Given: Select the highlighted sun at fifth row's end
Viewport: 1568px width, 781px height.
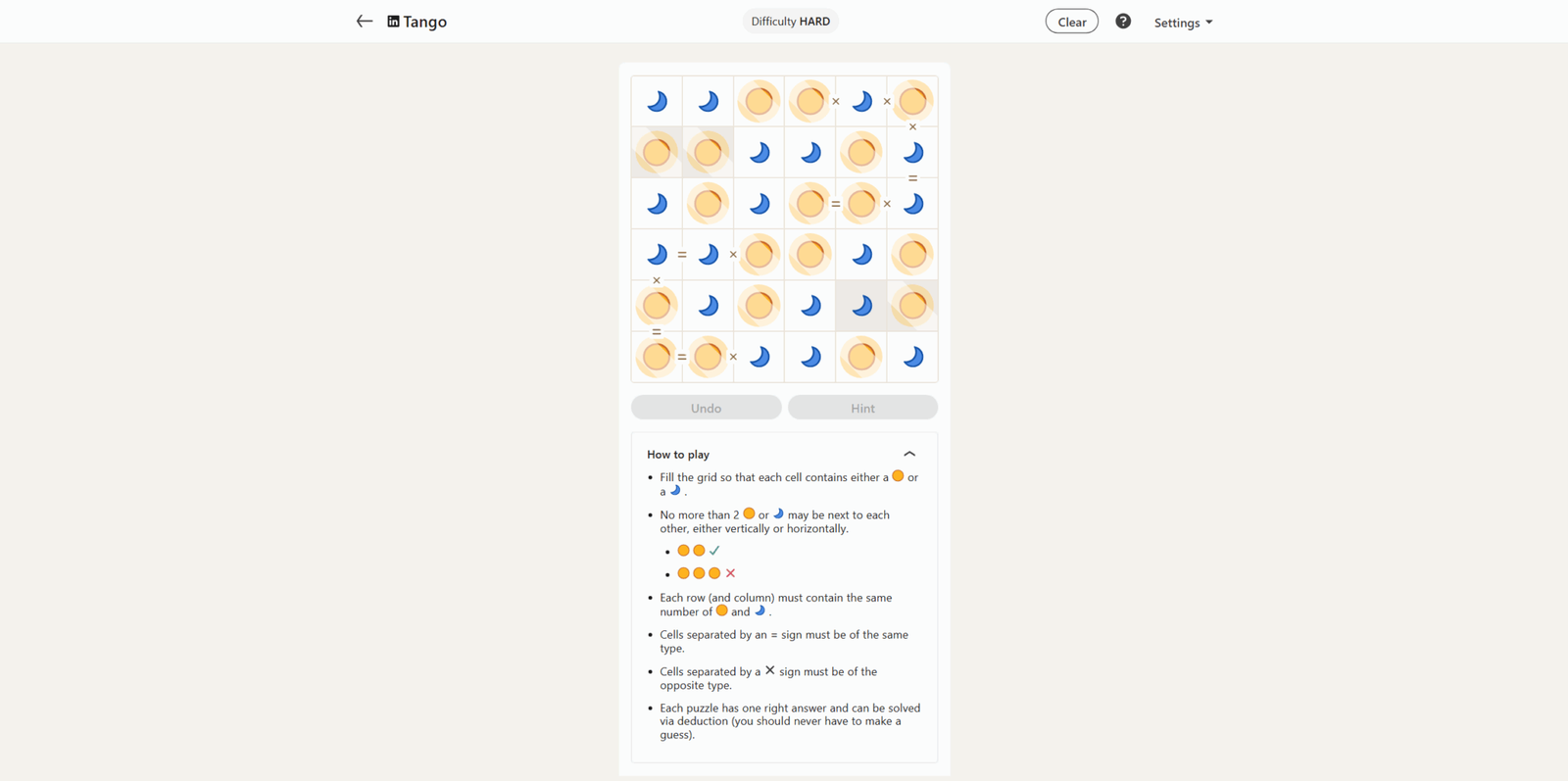Looking at the screenshot, I should [912, 306].
